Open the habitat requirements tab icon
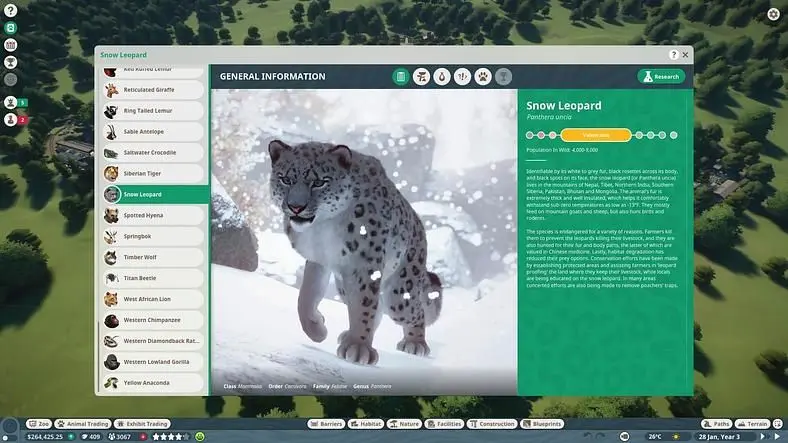 coord(421,77)
